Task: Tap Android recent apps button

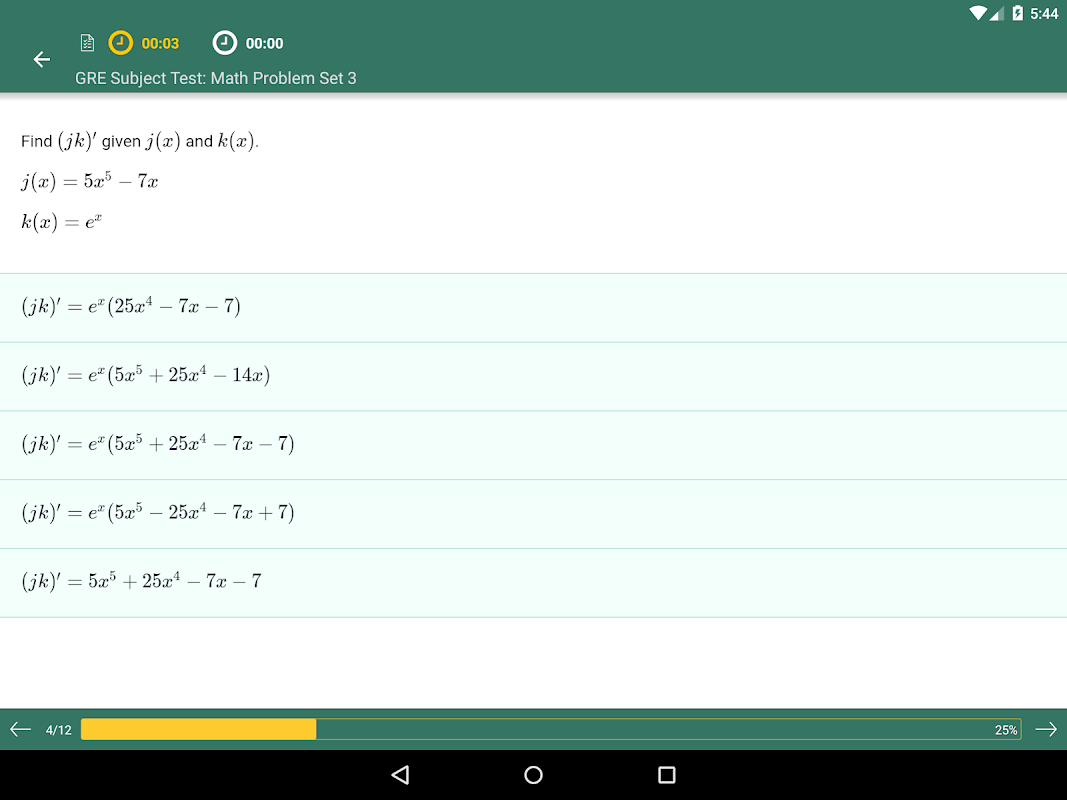Action: tap(667, 775)
